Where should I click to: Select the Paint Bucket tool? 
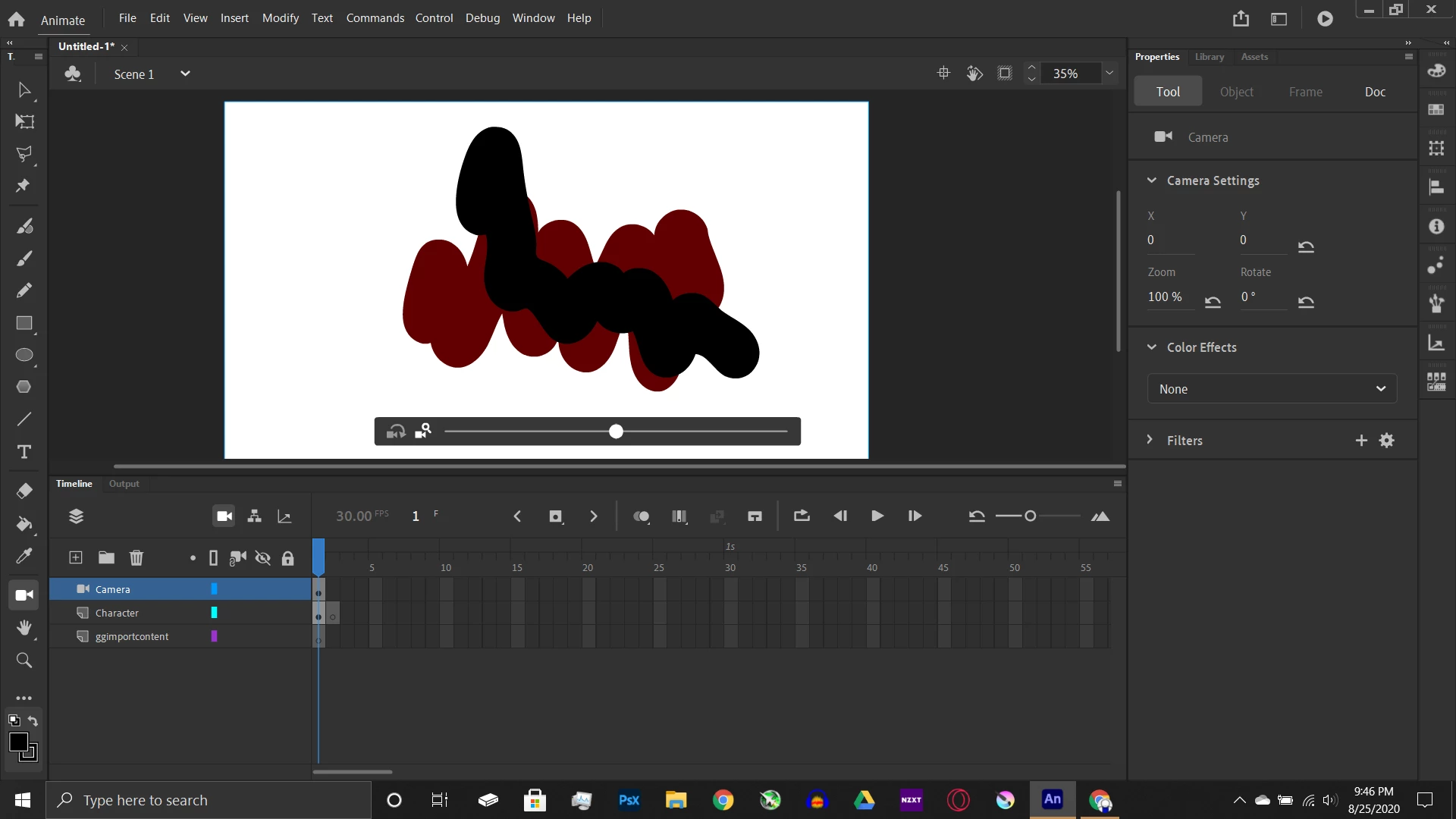pyautogui.click(x=24, y=524)
